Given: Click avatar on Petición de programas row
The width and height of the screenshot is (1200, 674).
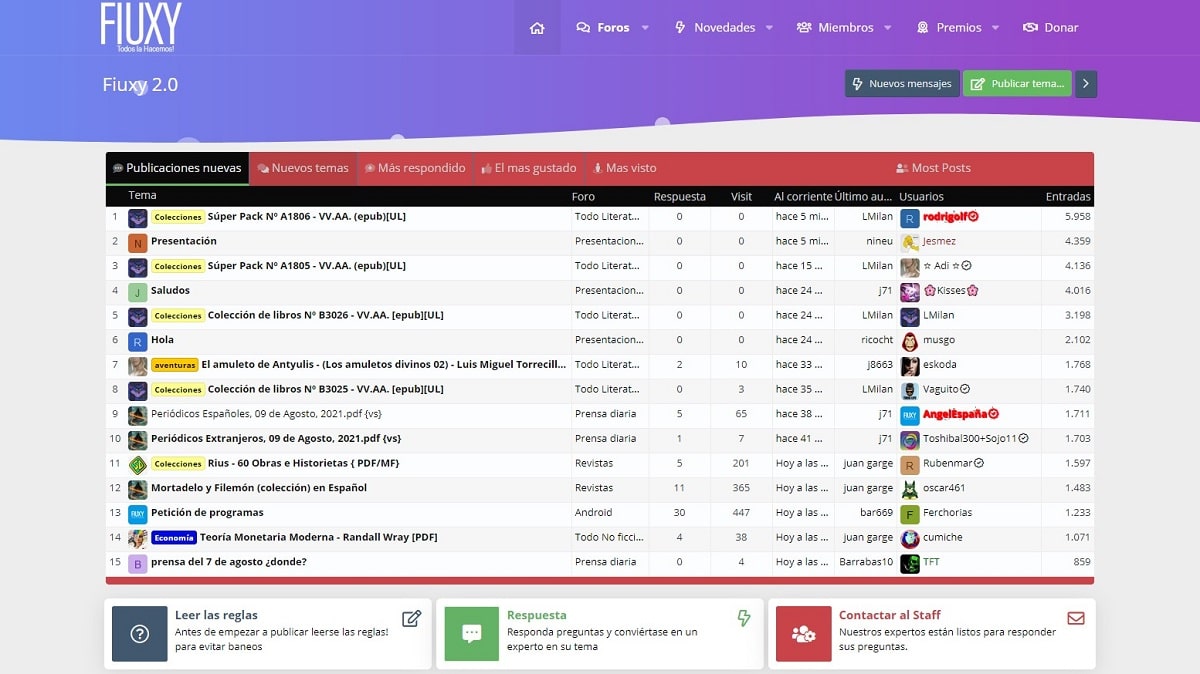Looking at the screenshot, I should click(x=138, y=514).
